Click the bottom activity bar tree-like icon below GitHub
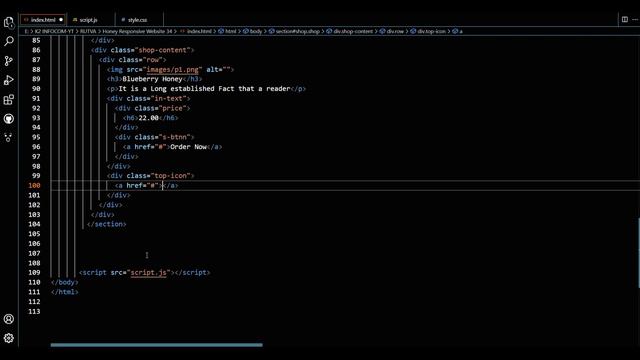 [x=9, y=138]
